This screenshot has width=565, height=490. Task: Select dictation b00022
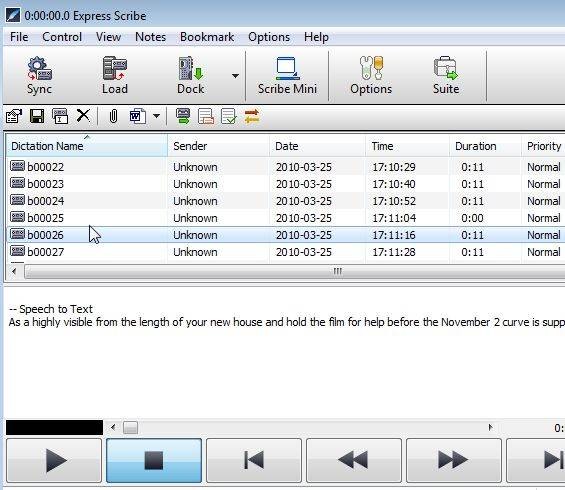[285, 167]
